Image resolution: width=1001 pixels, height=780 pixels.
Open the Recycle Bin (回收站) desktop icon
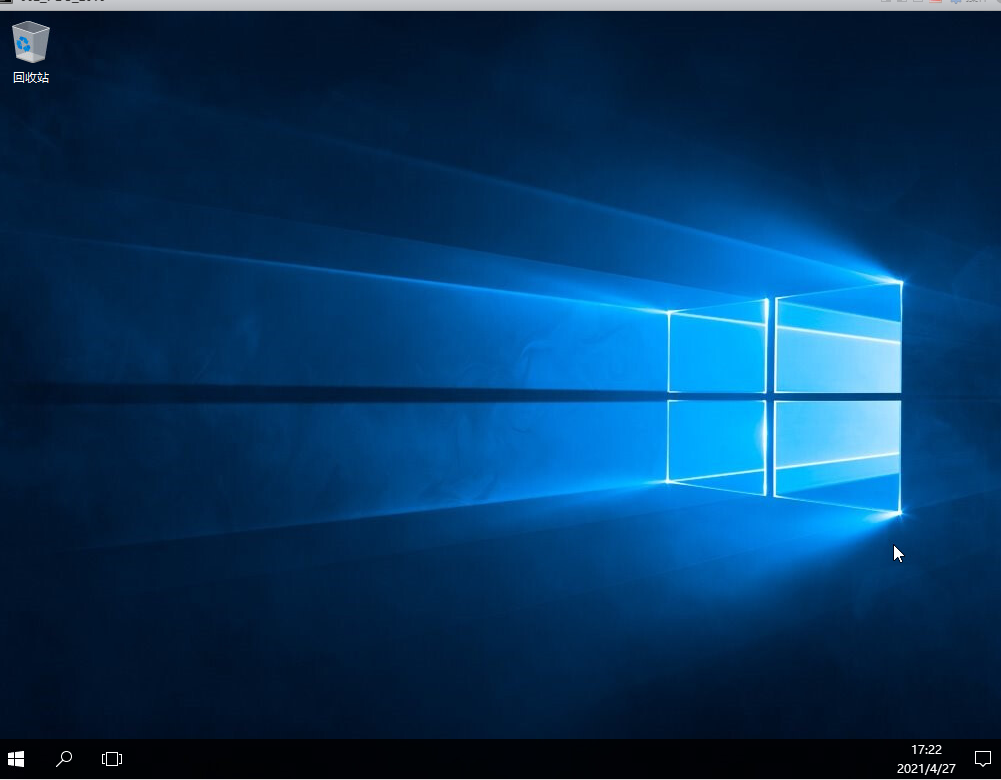click(30, 42)
